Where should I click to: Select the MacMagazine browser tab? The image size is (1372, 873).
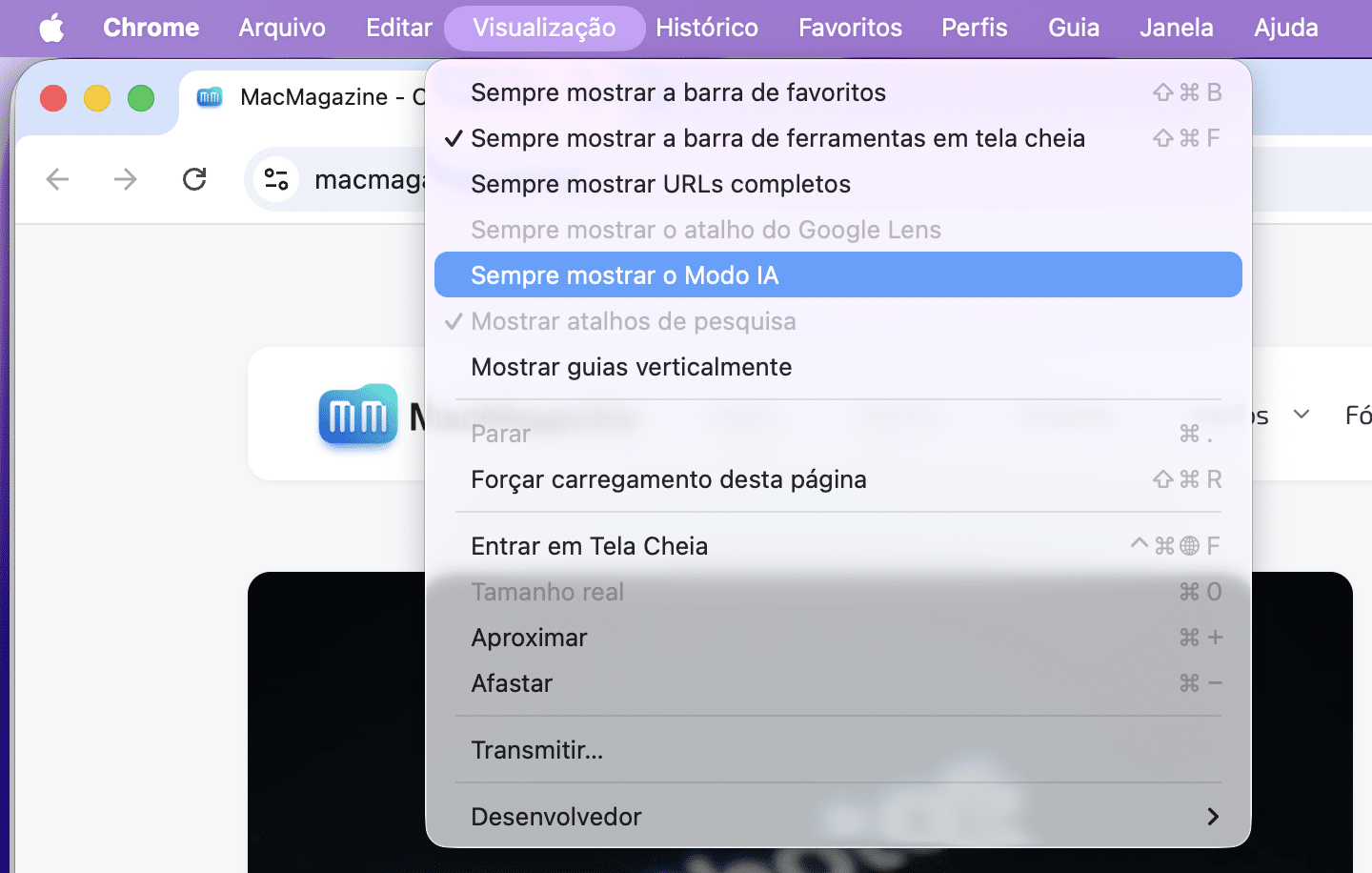[x=302, y=97]
